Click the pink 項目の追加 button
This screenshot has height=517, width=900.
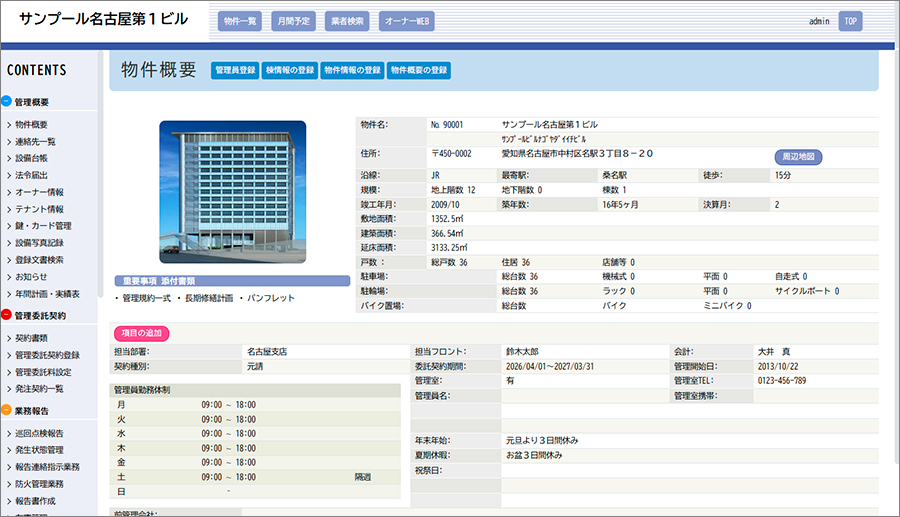point(141,333)
